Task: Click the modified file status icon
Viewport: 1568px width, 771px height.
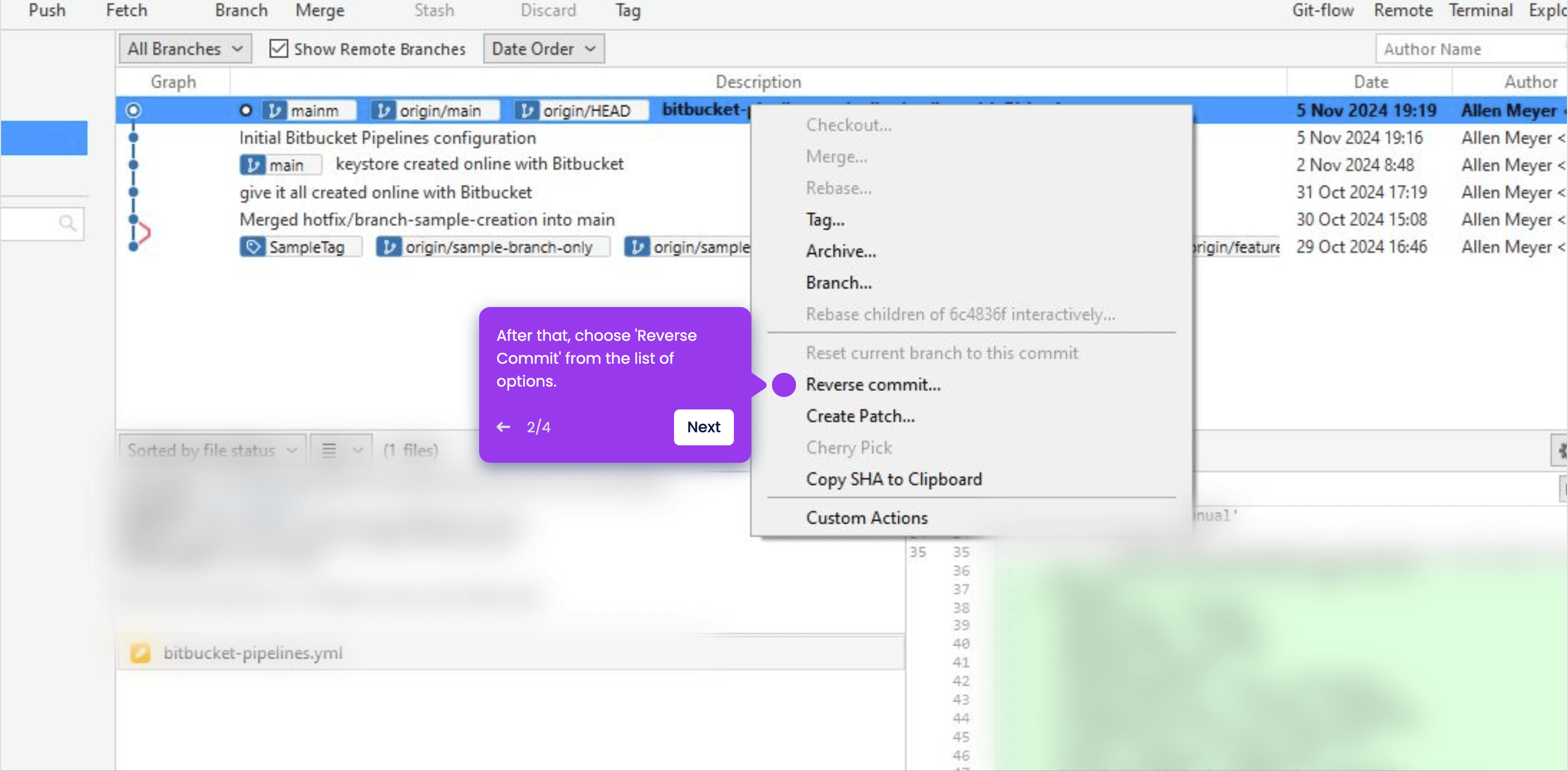Action: [x=140, y=653]
